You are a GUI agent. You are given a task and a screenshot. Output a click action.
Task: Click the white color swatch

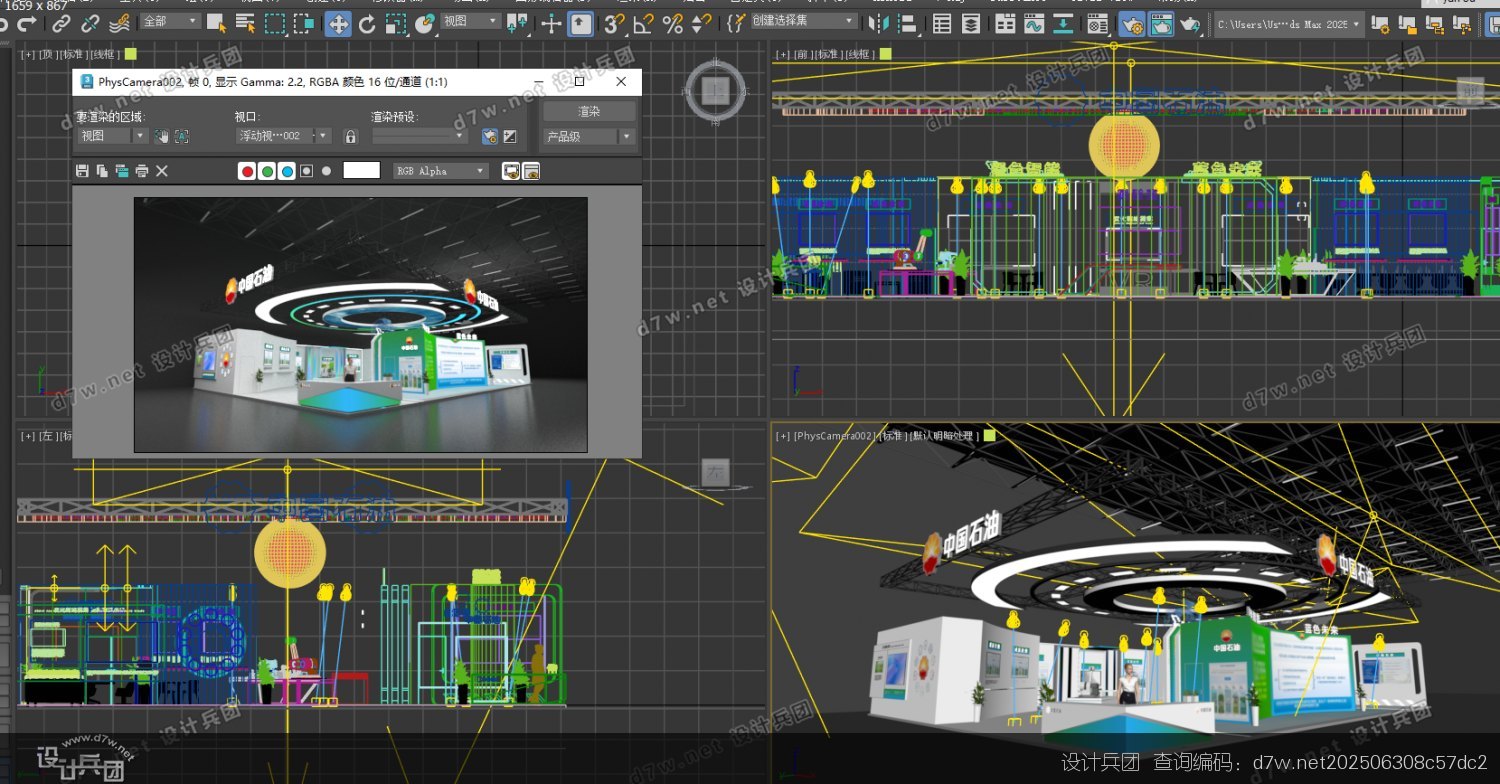click(x=362, y=170)
